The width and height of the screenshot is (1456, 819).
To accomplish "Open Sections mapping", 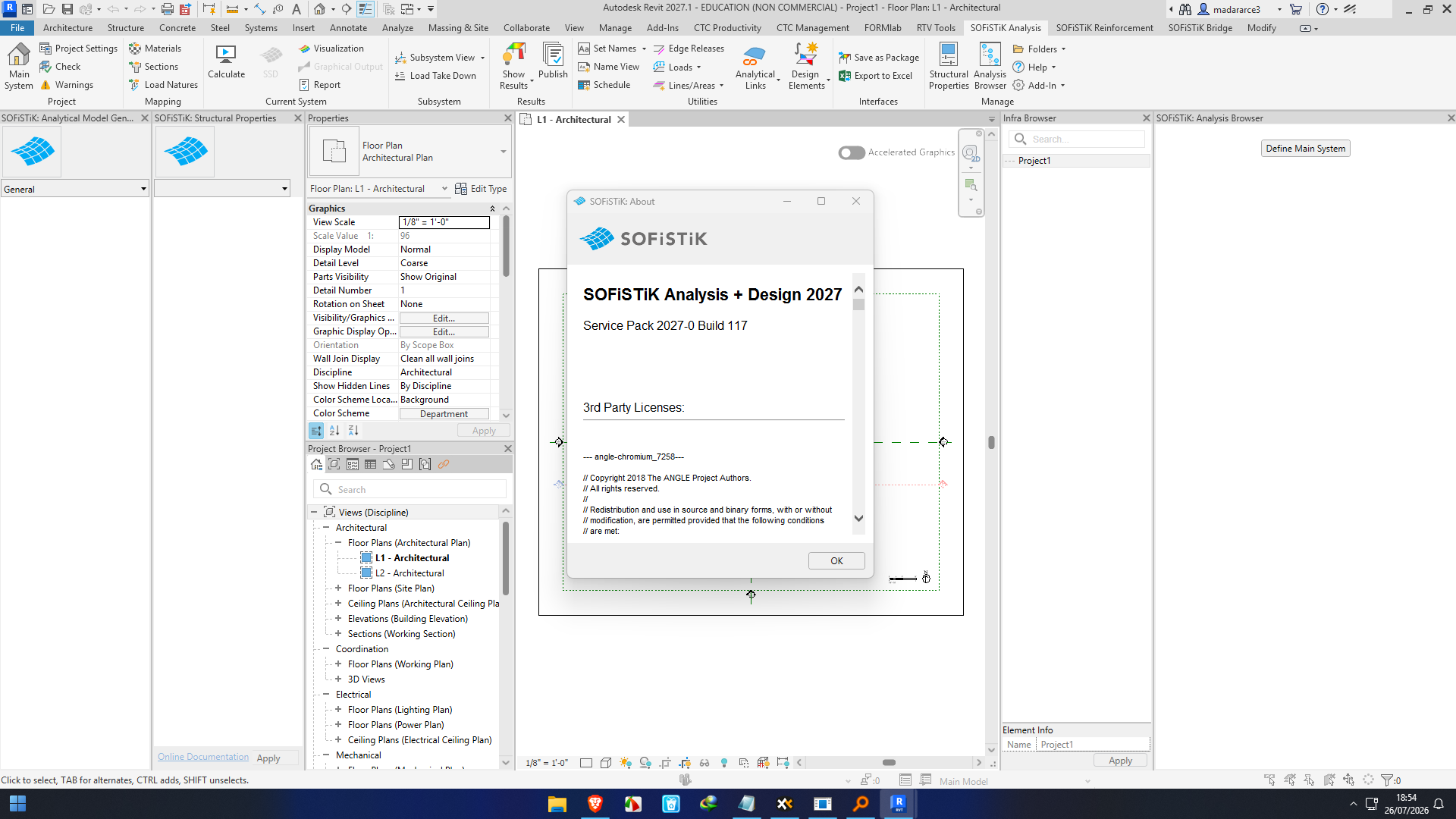I will click(153, 67).
